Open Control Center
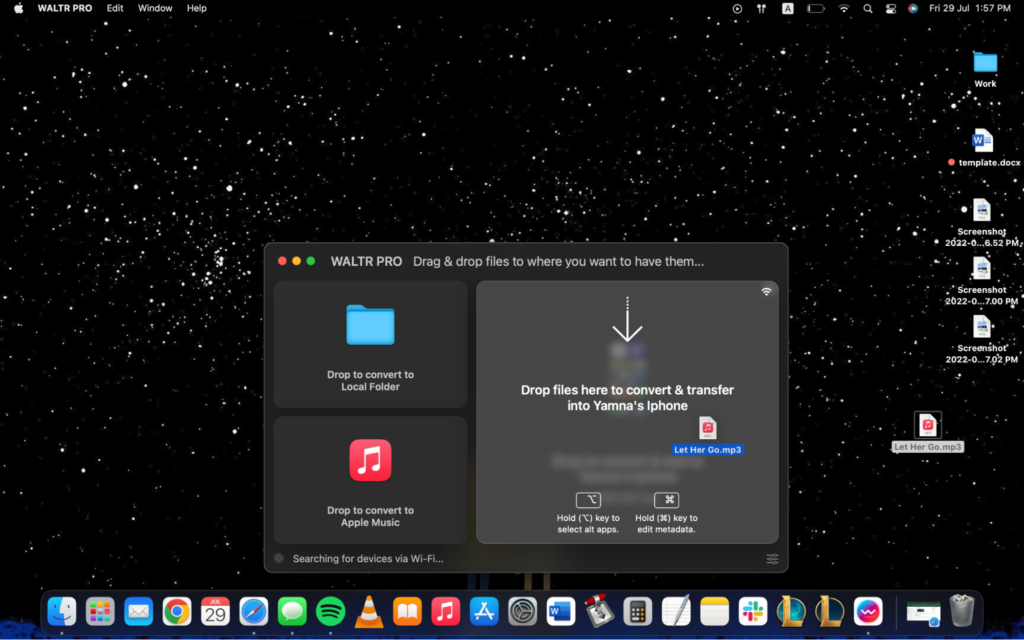Viewport: 1024px width, 640px height. [x=890, y=8]
